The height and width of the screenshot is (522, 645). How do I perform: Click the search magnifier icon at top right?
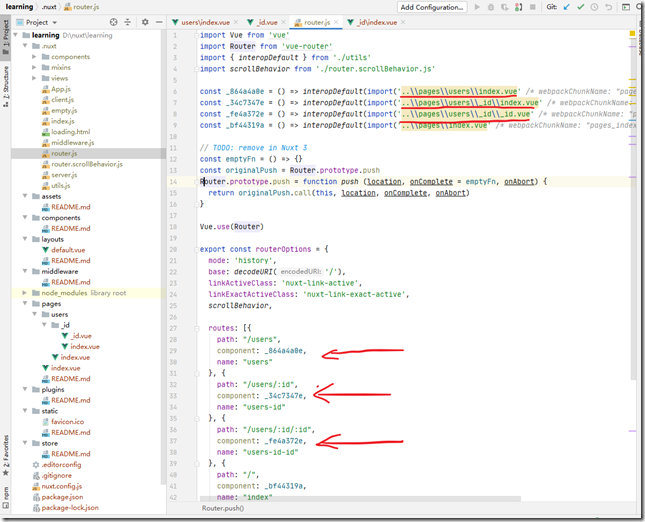click(x=640, y=7)
